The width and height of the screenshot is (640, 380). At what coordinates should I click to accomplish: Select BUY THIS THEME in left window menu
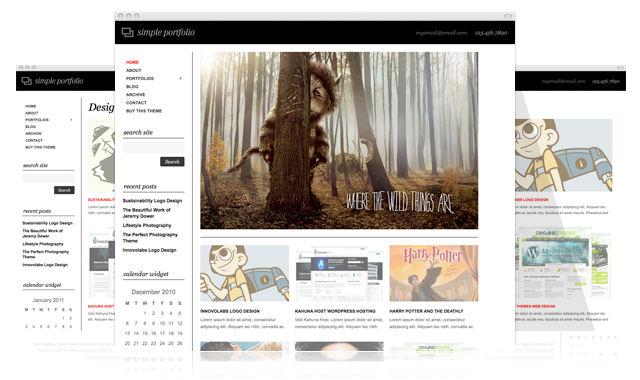point(40,147)
